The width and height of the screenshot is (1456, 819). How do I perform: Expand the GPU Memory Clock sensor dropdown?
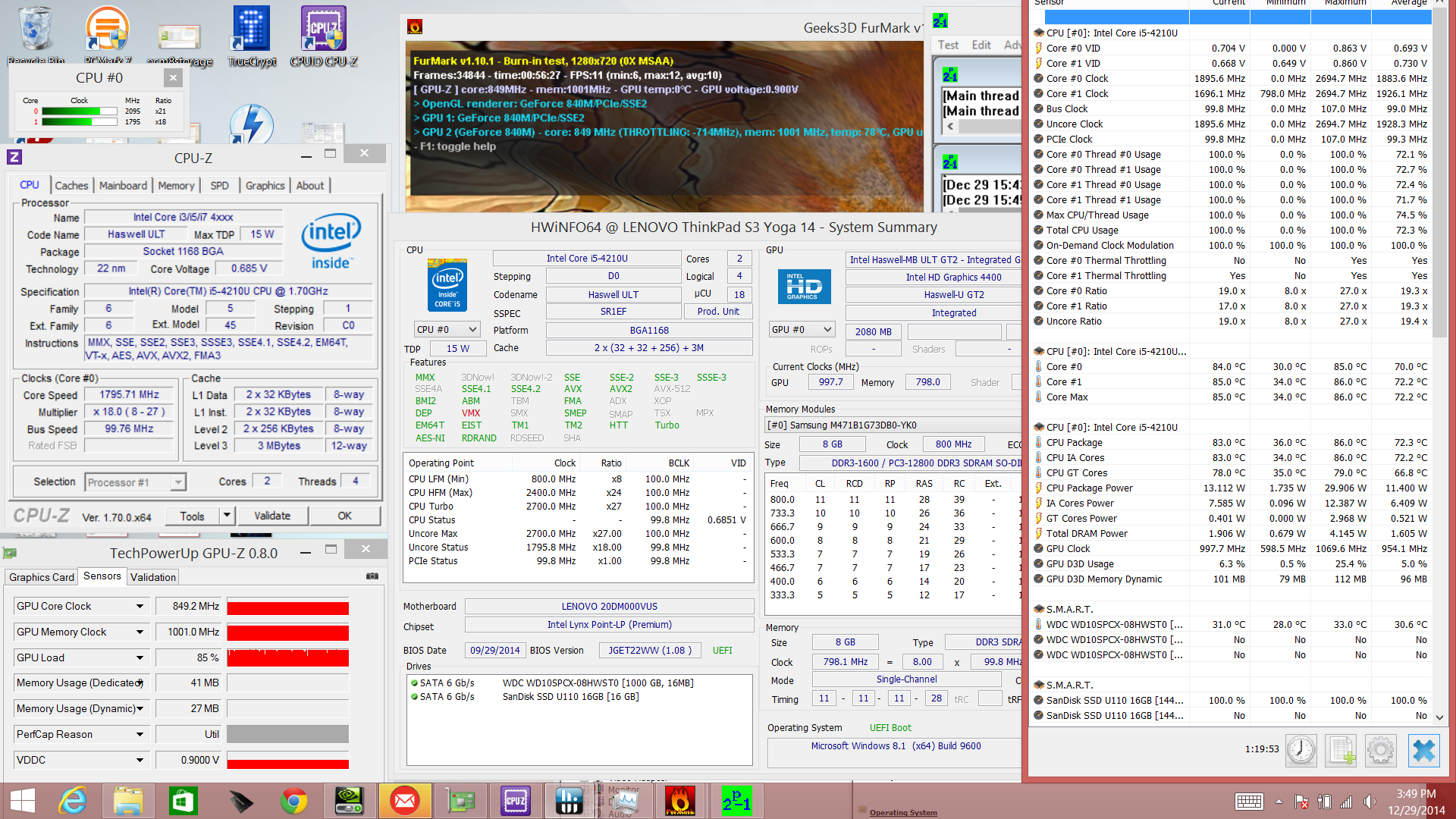click(x=140, y=632)
